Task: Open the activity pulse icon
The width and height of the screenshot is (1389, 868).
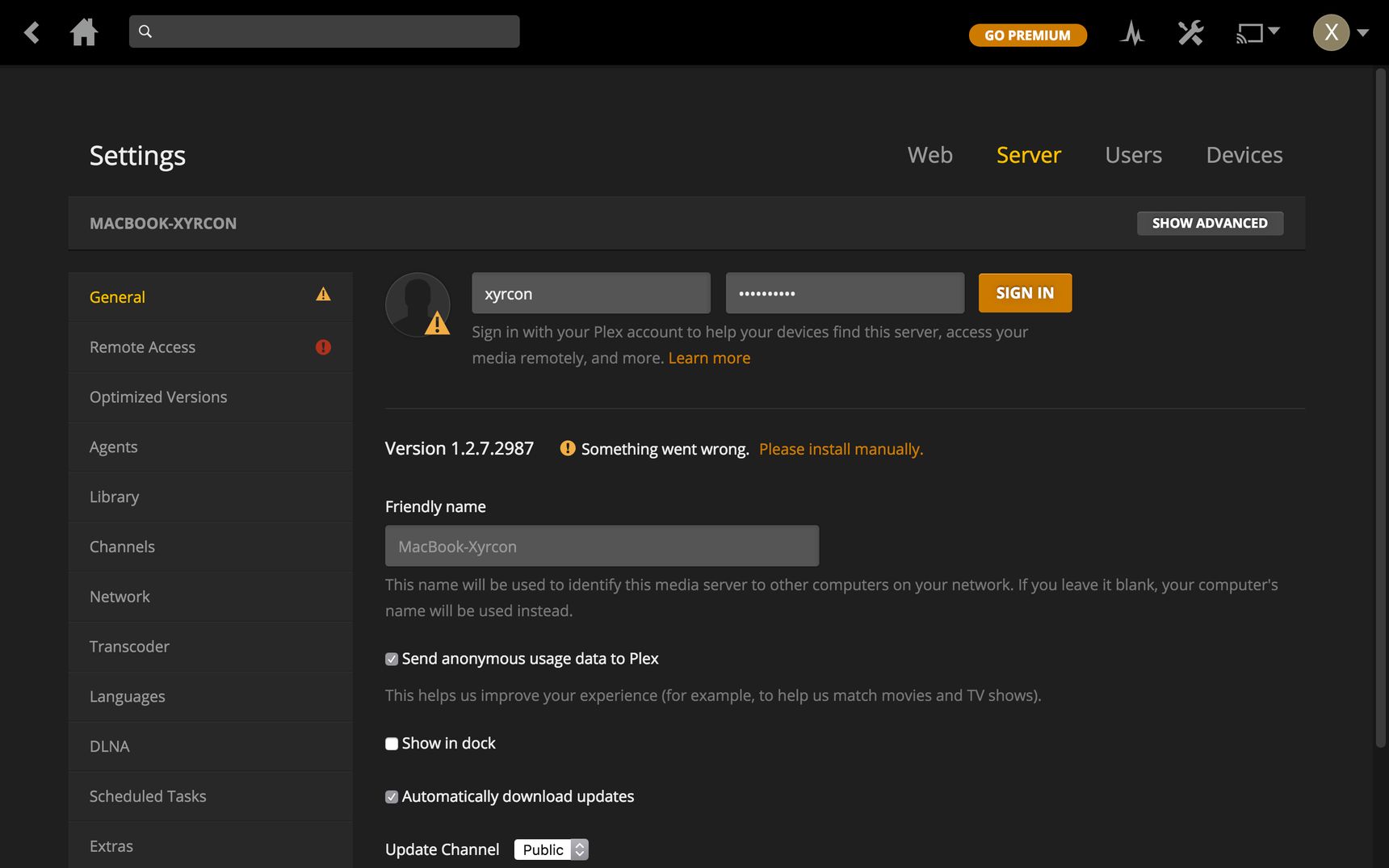Action: (1132, 33)
